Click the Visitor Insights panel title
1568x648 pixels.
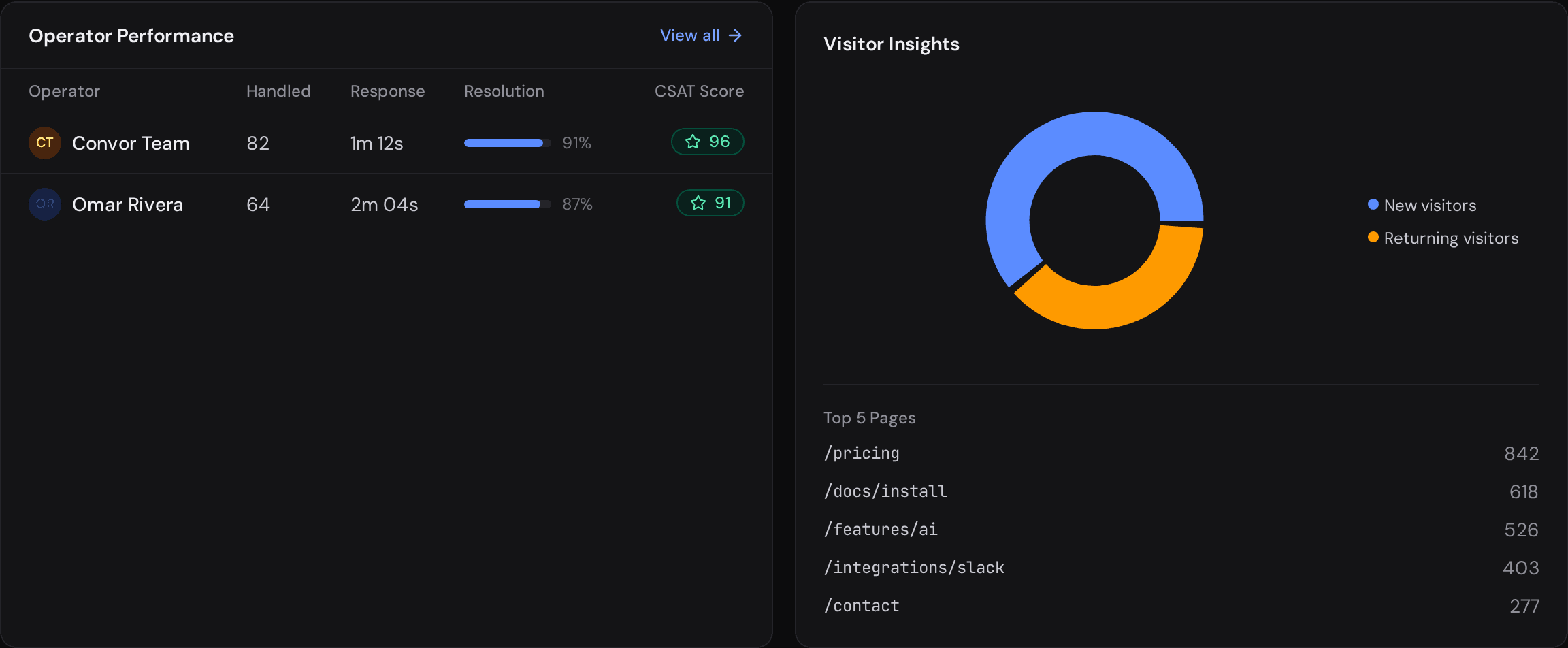(891, 44)
